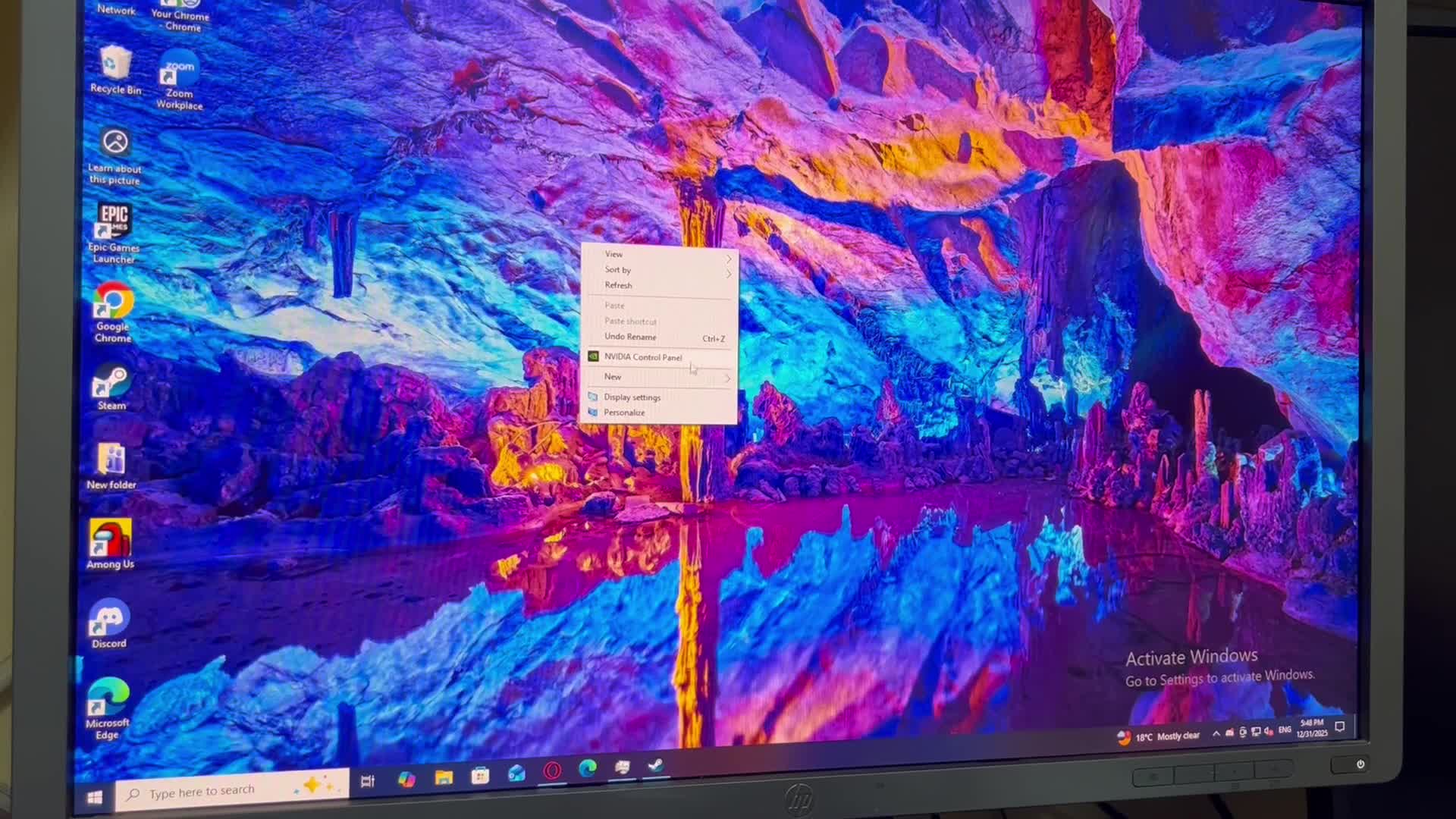Screen dimensions: 1456x819
Task: Select the Microsoft Edge desktop shortcut
Action: point(108,708)
